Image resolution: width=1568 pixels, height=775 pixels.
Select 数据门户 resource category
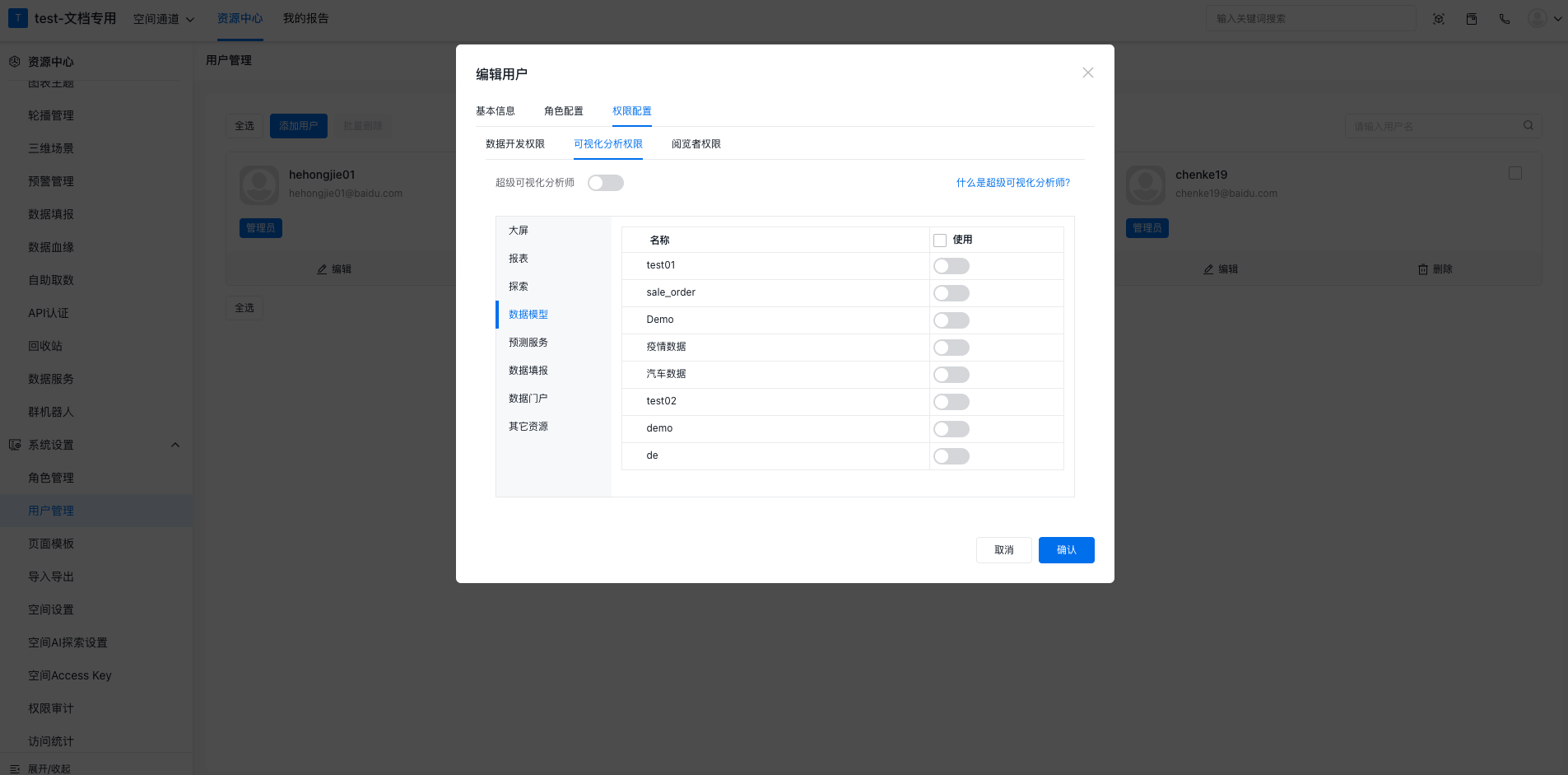point(553,399)
